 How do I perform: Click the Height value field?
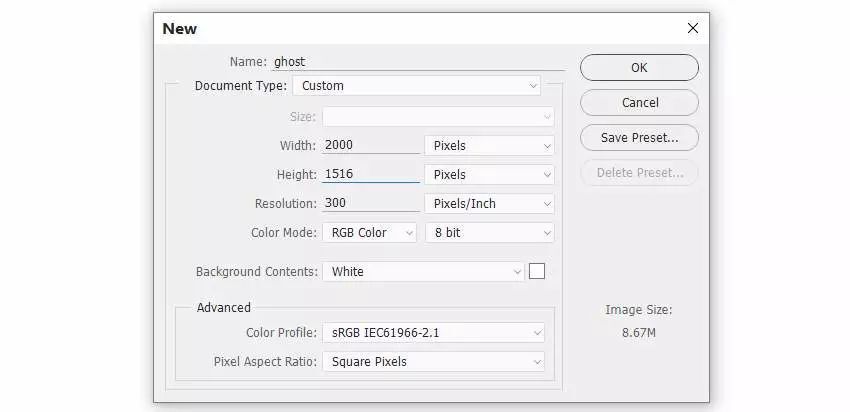point(370,174)
